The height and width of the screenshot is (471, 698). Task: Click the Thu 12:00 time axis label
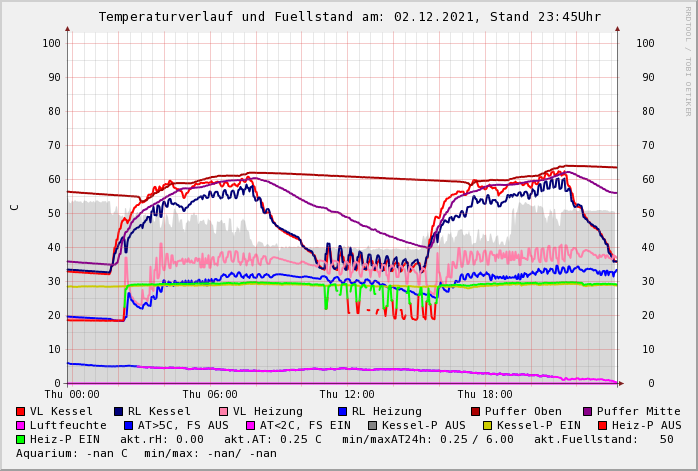click(346, 394)
